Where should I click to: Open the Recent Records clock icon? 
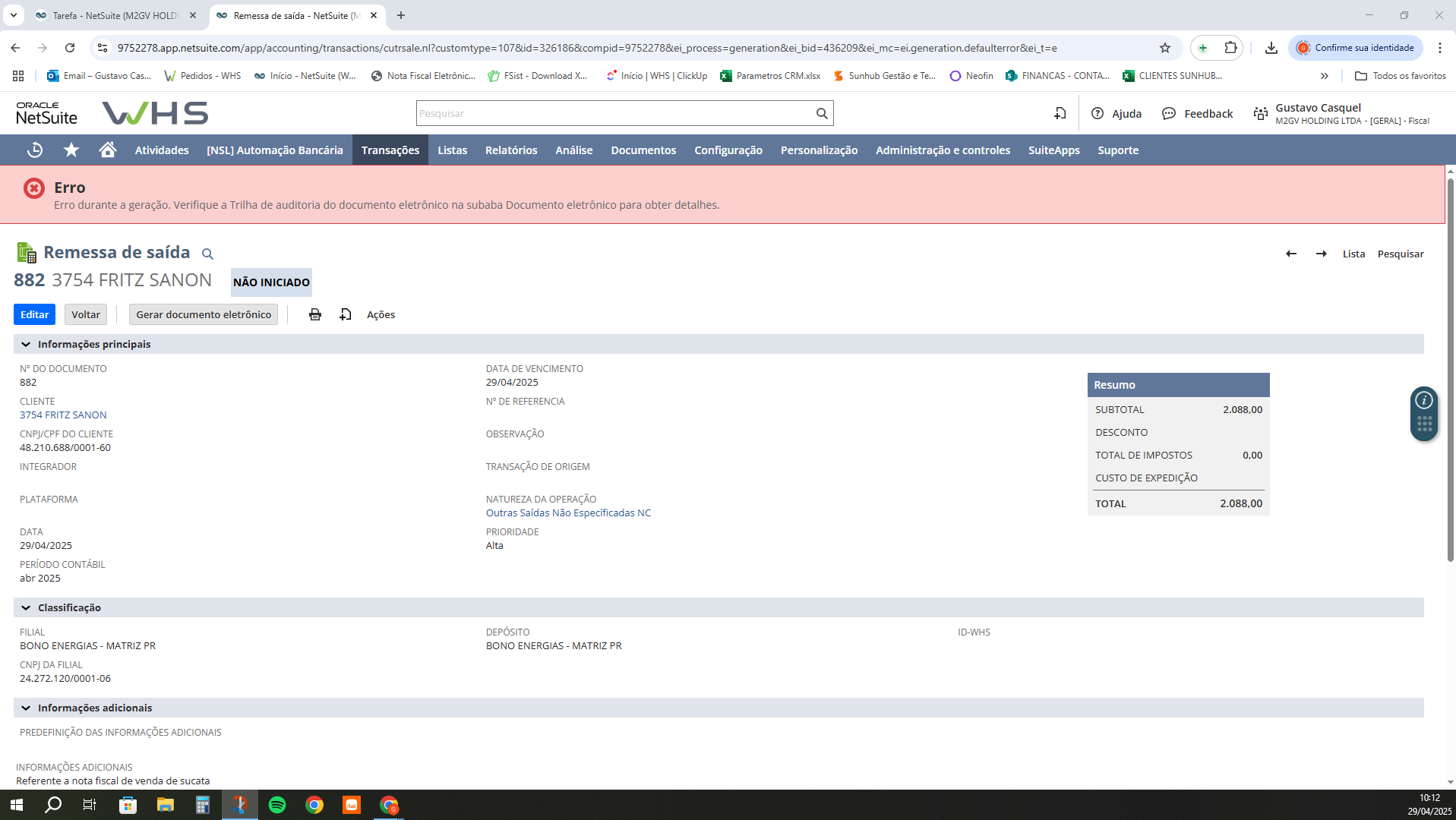35,150
